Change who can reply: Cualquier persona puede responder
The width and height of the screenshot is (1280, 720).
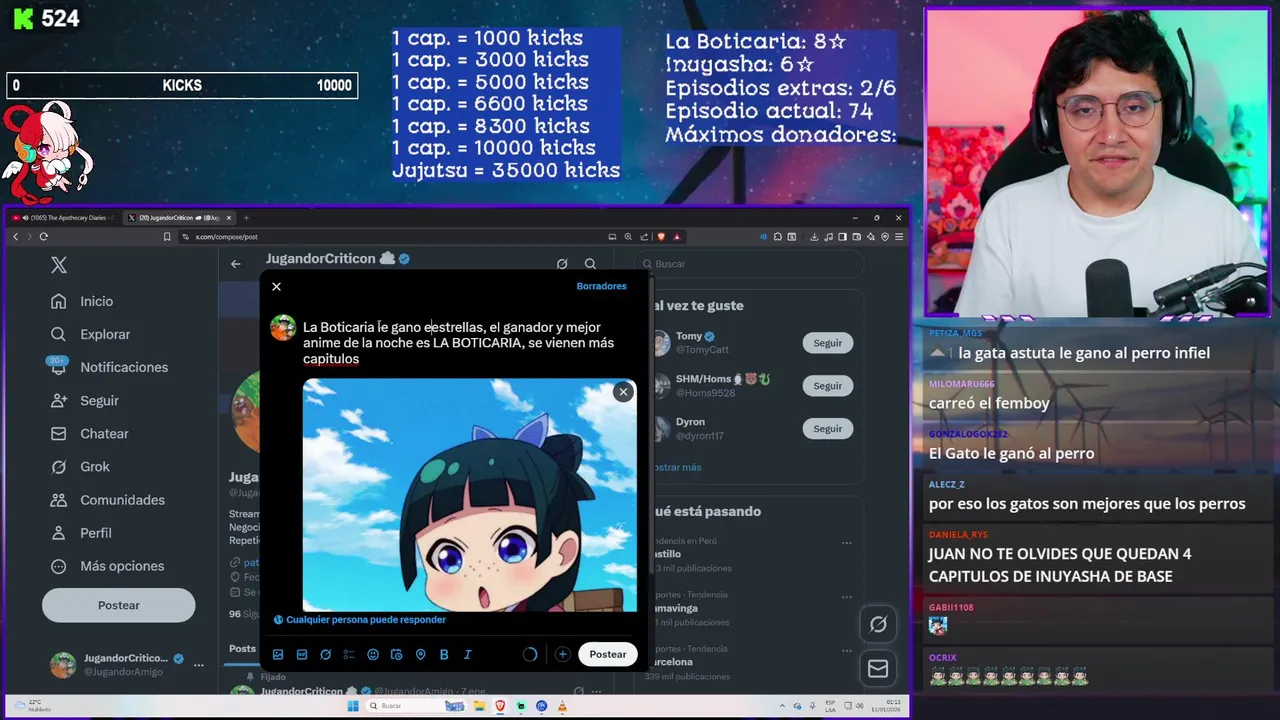[x=360, y=620]
